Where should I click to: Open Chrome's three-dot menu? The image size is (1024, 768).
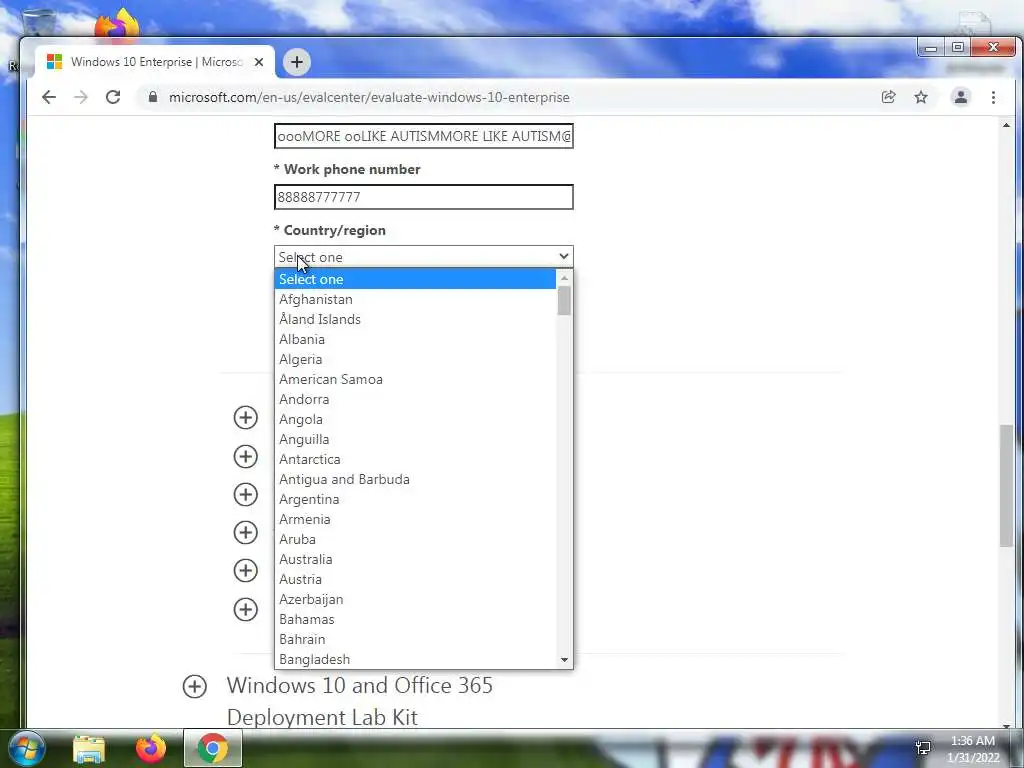(993, 97)
